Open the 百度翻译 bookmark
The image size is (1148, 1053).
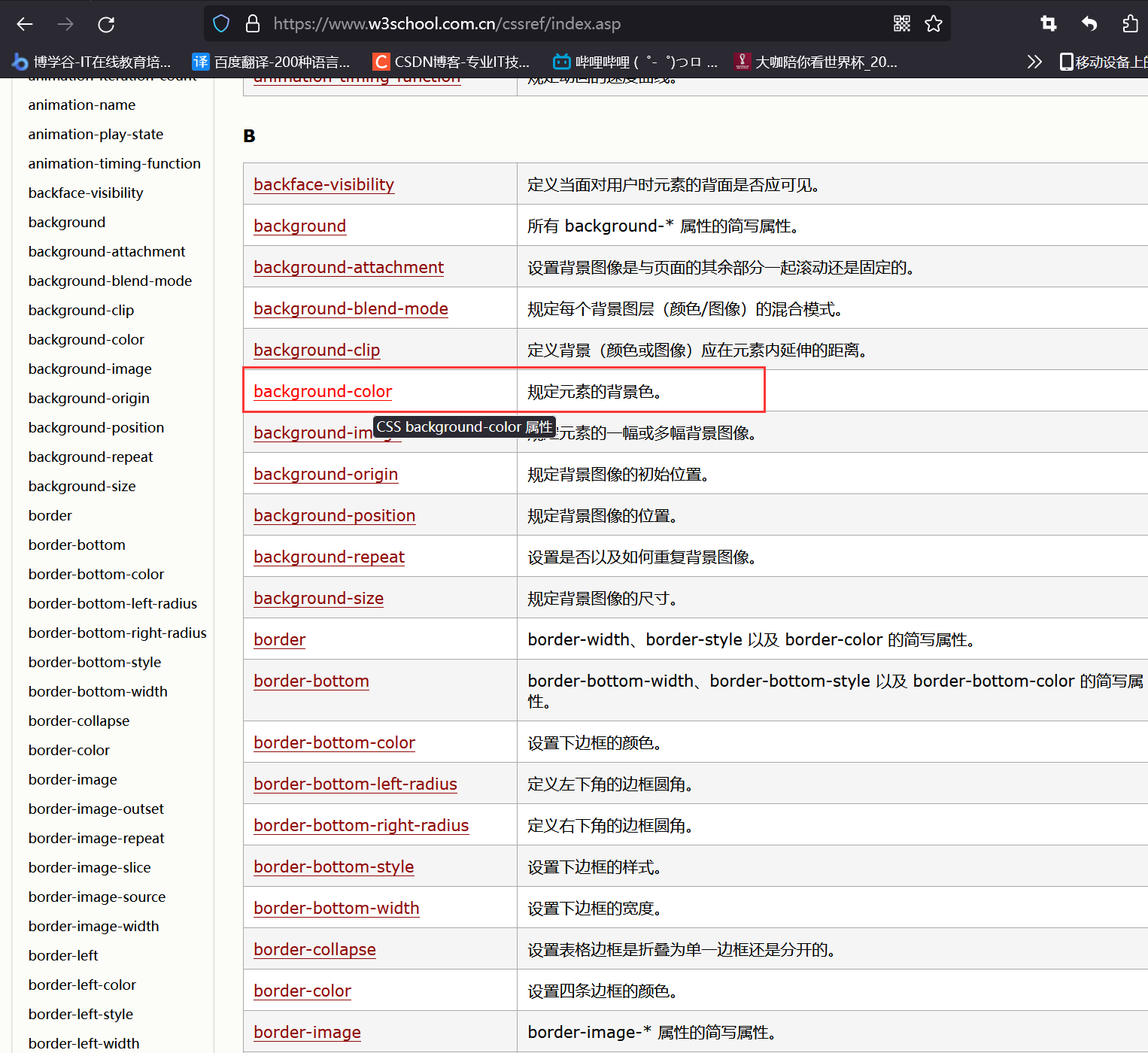[272, 62]
